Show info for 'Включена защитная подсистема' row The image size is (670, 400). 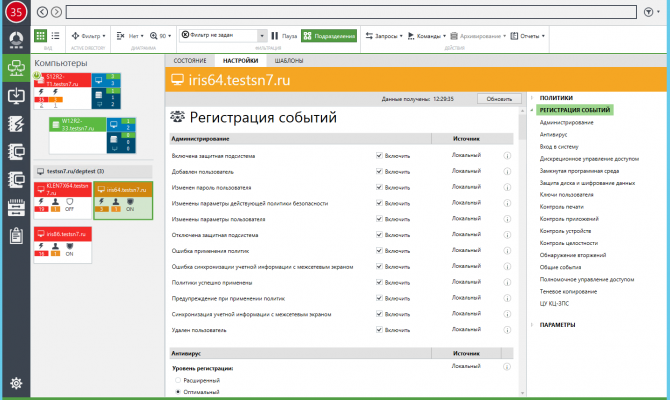tap(507, 156)
